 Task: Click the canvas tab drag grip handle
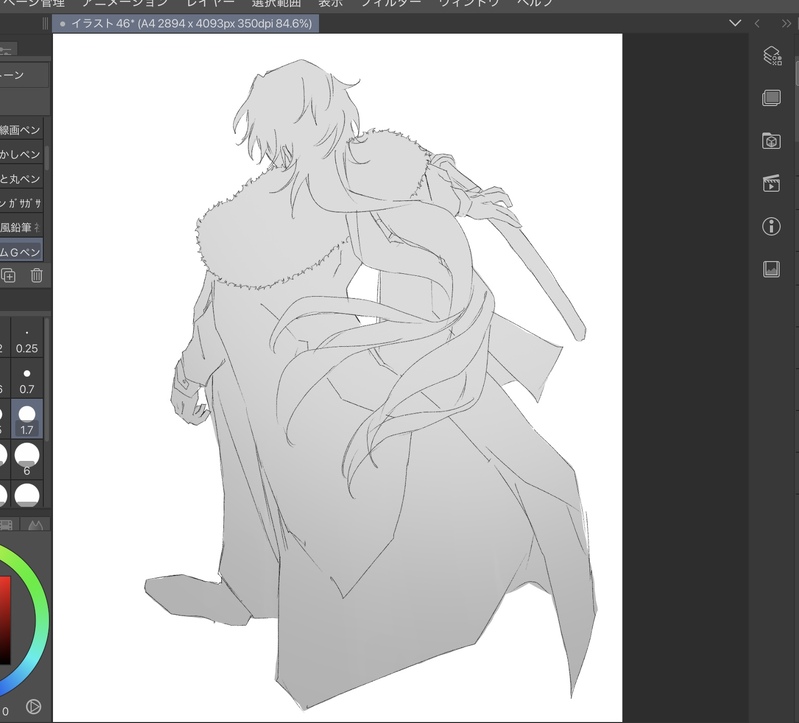45,23
